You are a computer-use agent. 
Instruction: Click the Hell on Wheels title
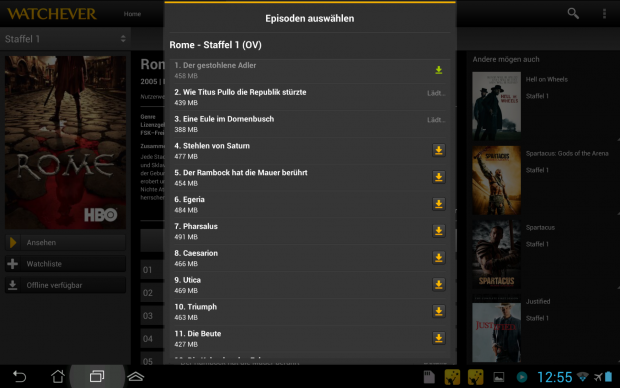[546, 79]
